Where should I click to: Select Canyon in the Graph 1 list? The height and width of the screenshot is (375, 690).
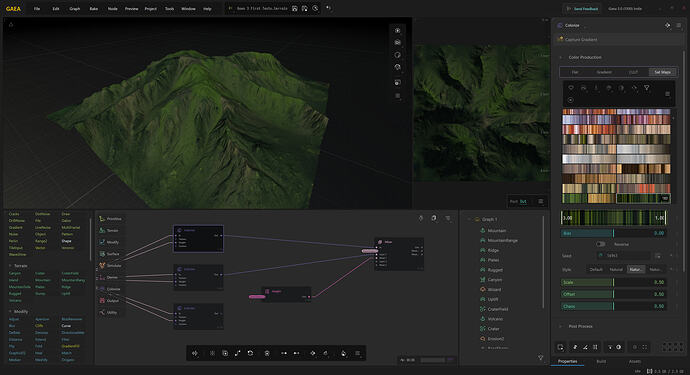click(494, 280)
